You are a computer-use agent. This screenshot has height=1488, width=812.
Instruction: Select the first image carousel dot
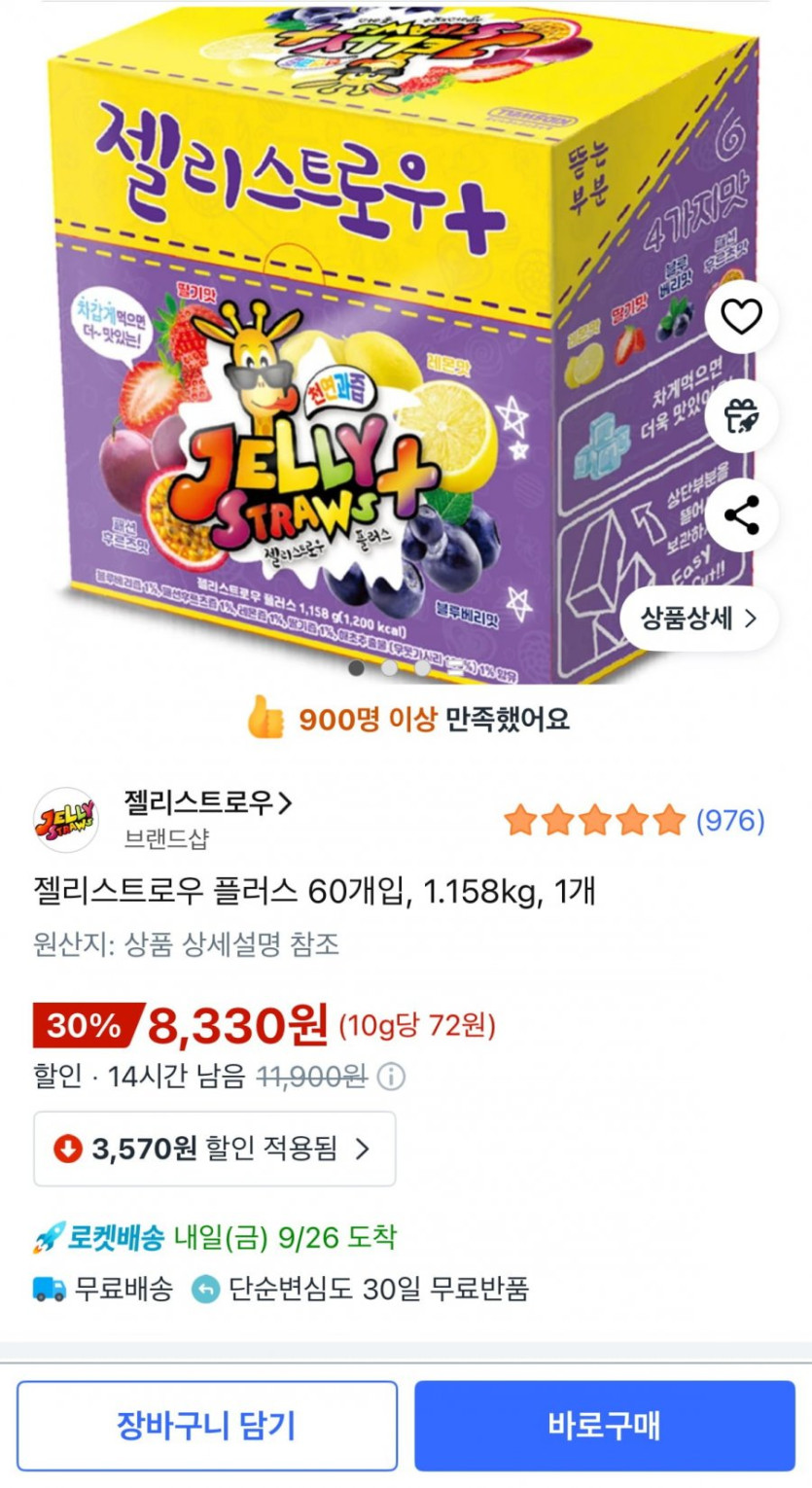click(357, 668)
